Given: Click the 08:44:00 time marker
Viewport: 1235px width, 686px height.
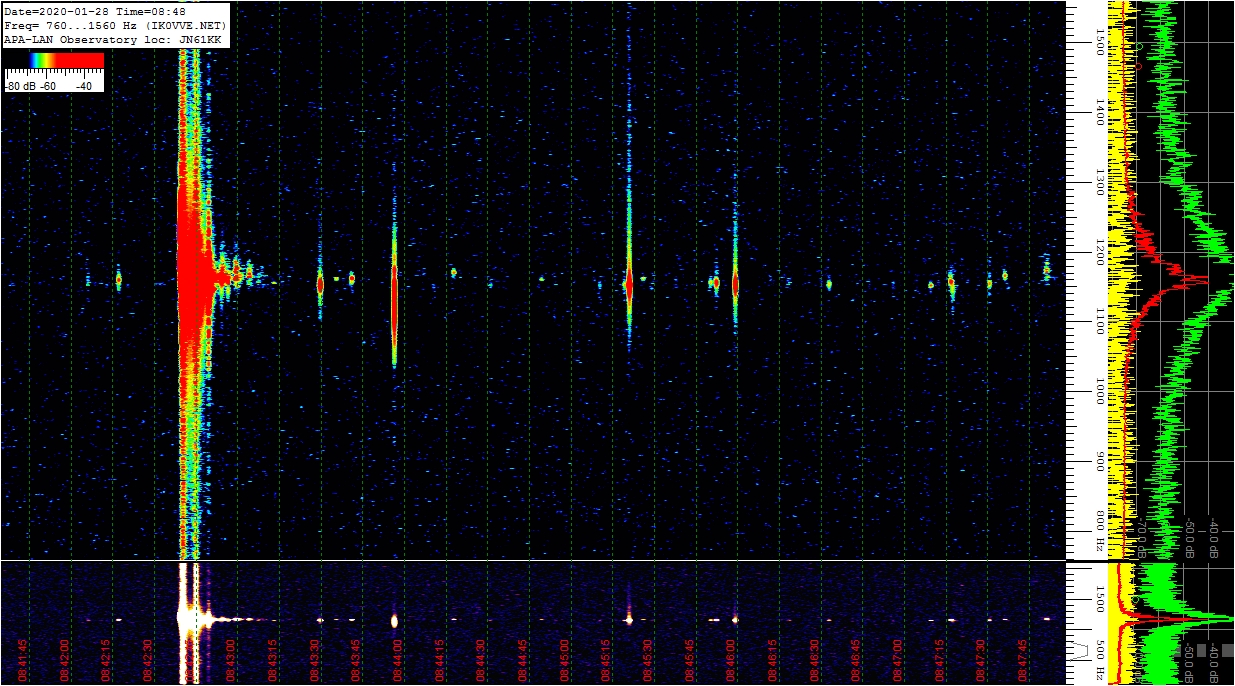Looking at the screenshot, I should point(397,660).
